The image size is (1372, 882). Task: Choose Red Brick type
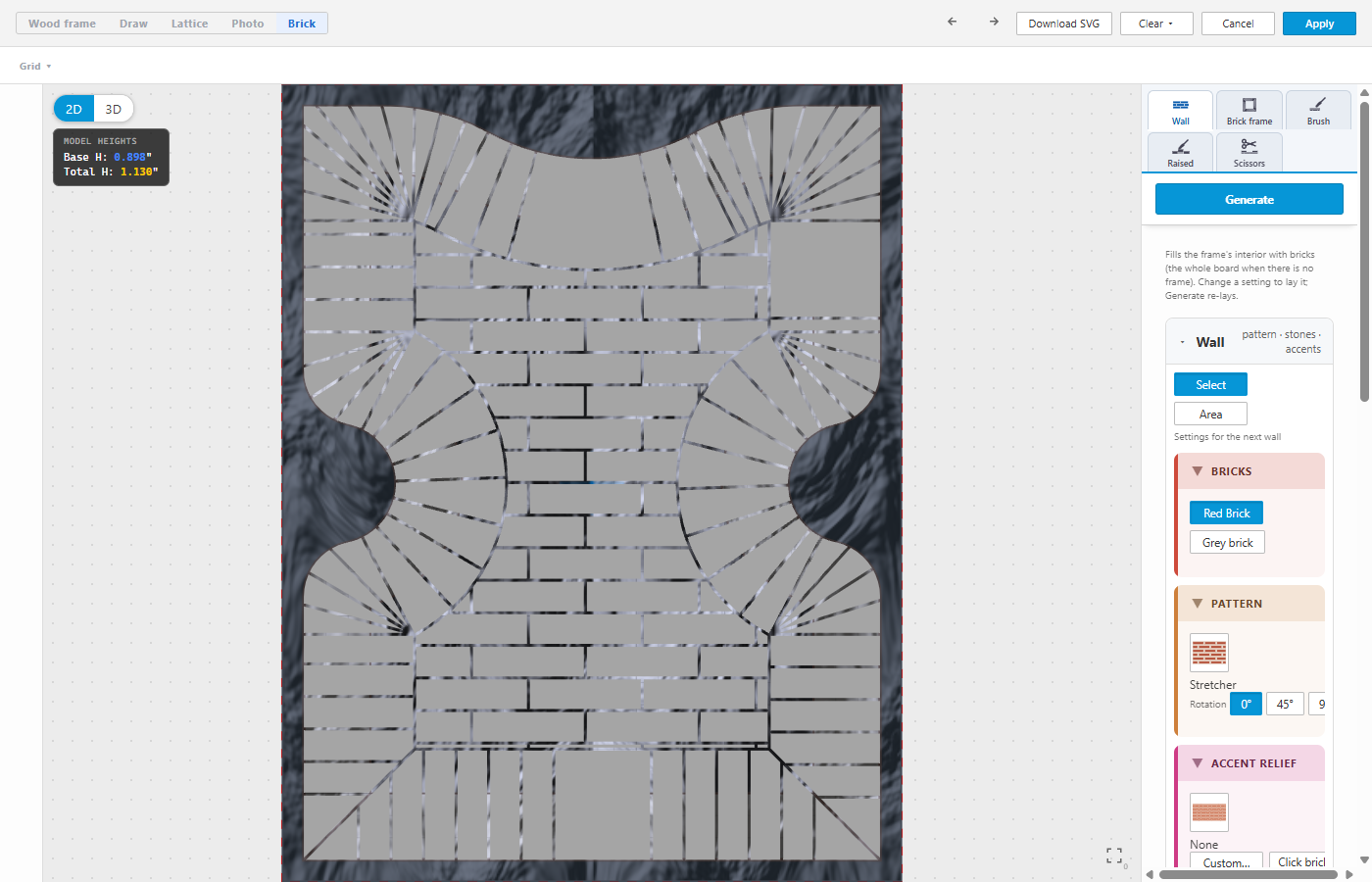click(x=1226, y=513)
